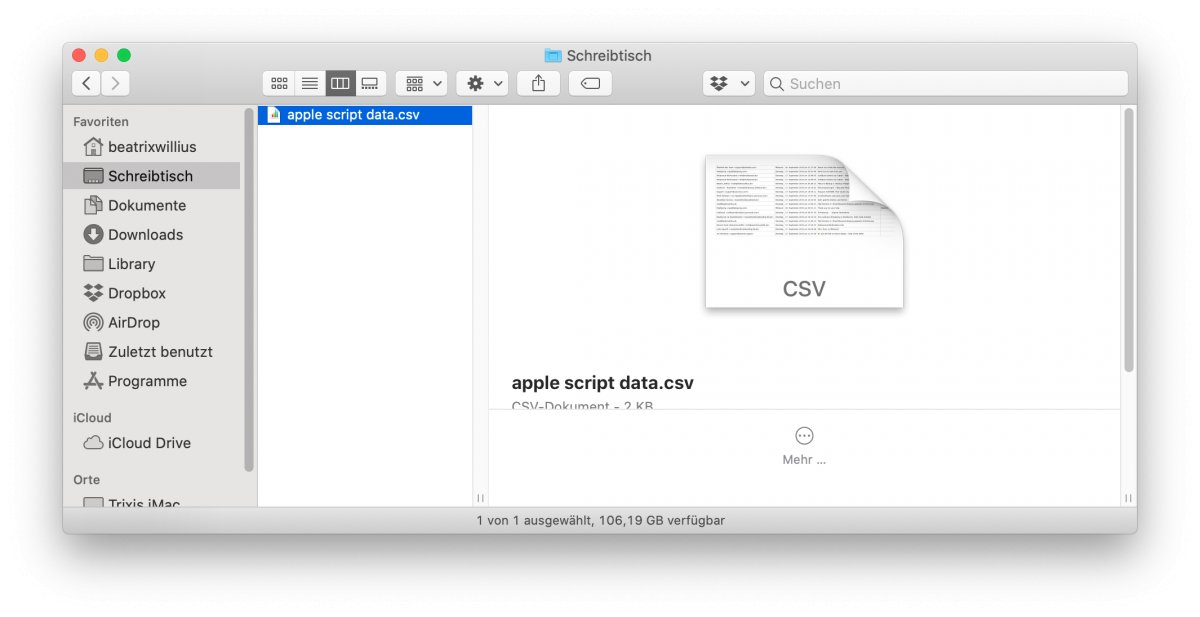Go forward with the right arrow
The image size is (1200, 617).
tap(116, 84)
